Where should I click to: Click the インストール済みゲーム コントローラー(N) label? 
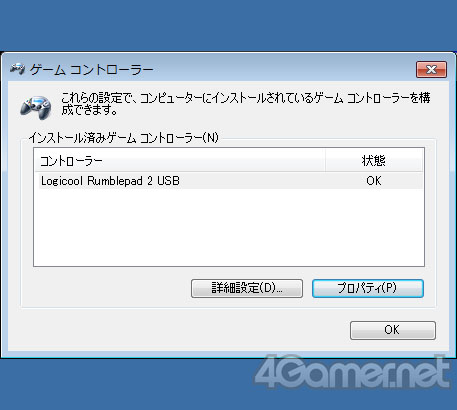click(x=124, y=138)
